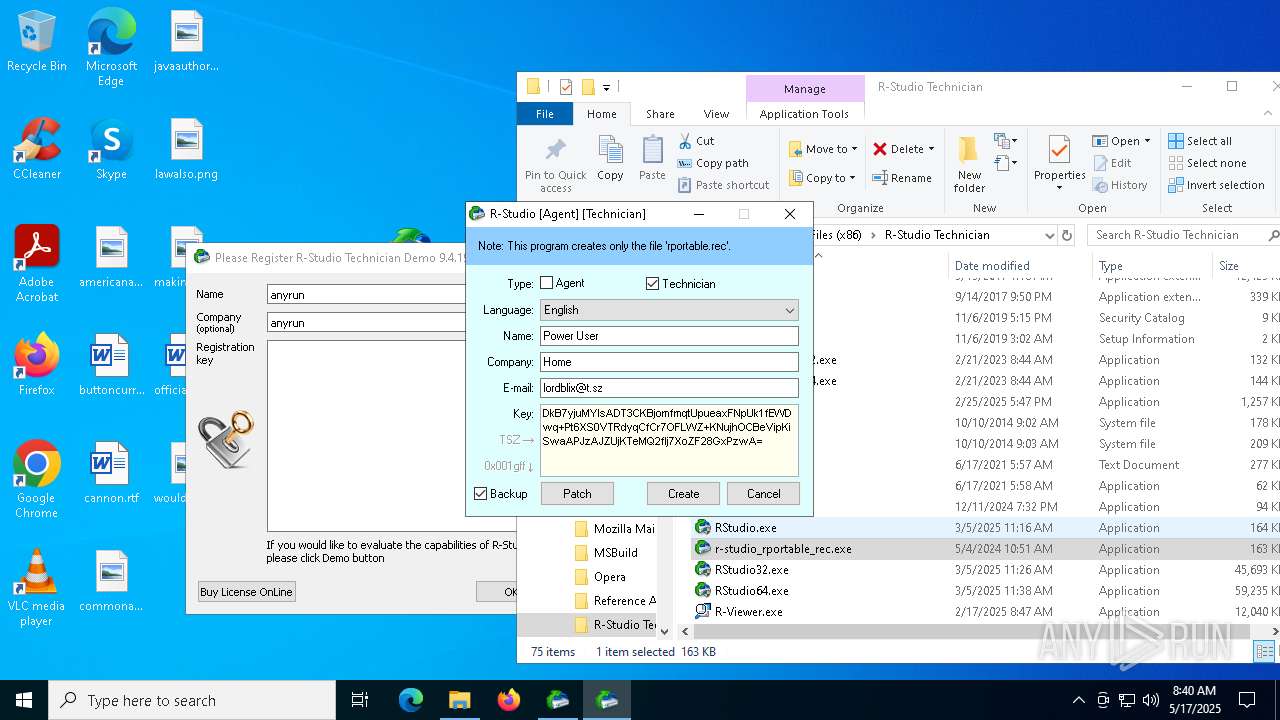Switch to the View ribbon tab
Viewport: 1280px width, 720px height.
coord(716,114)
